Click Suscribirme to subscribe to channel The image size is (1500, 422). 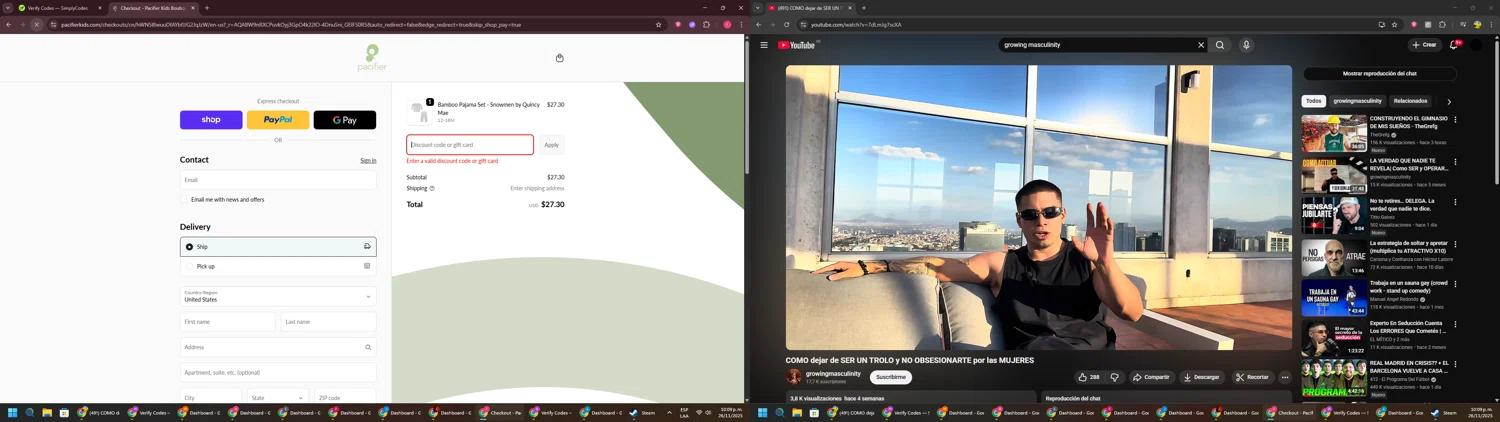pos(891,377)
